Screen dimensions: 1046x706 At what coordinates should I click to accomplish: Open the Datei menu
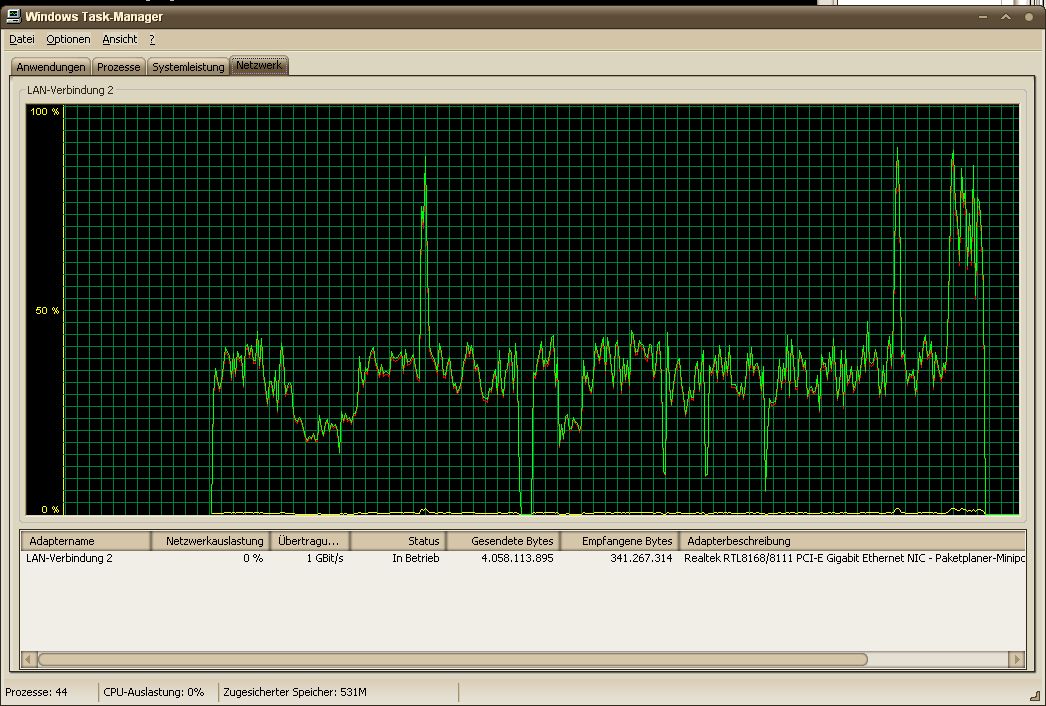(22, 39)
